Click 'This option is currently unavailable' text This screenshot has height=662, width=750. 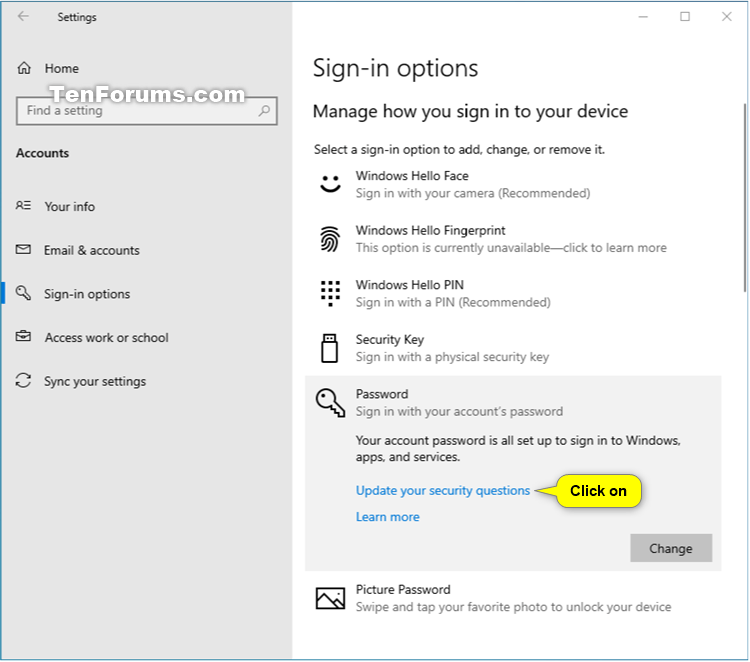coord(453,248)
